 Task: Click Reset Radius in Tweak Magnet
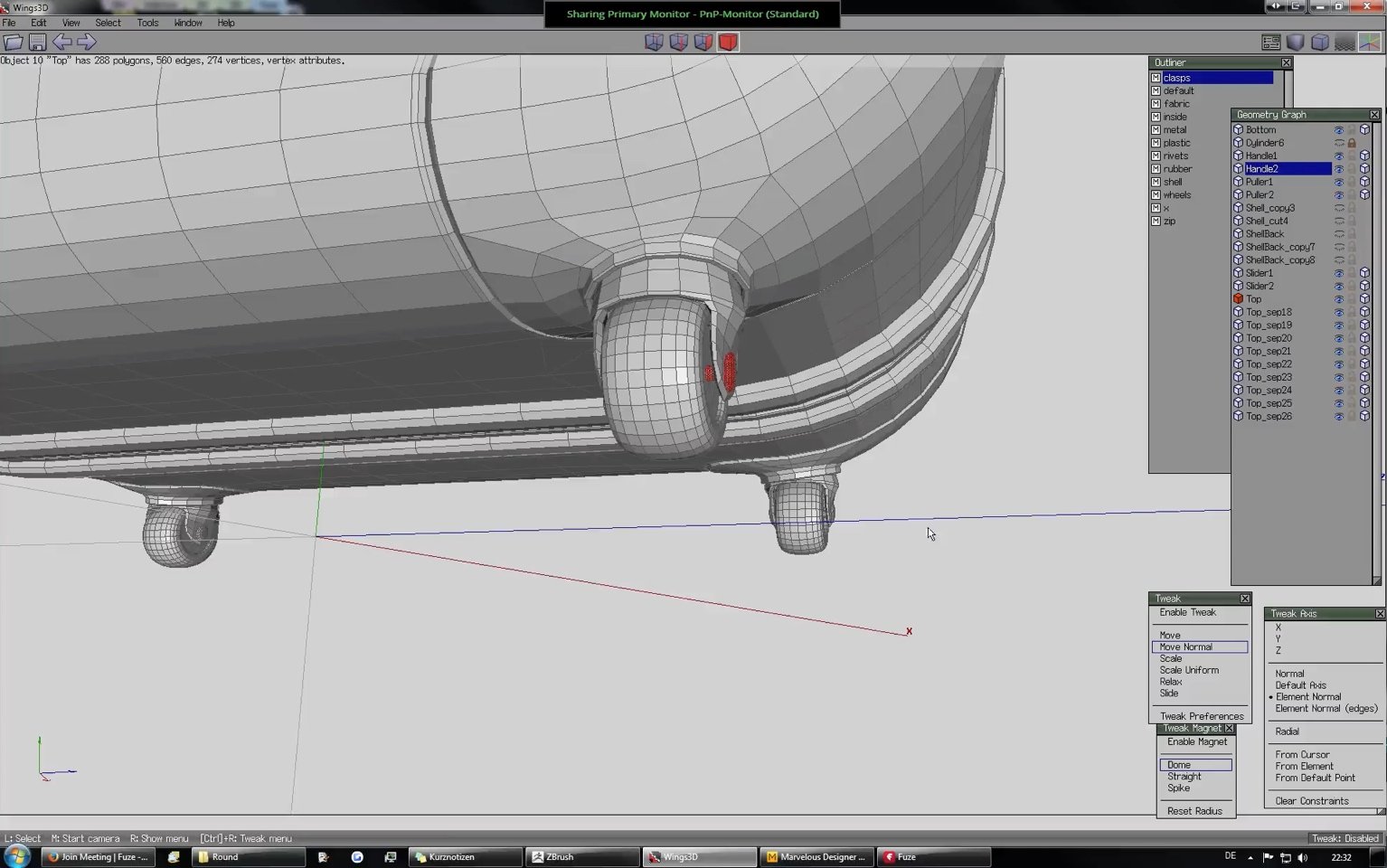tap(1194, 812)
